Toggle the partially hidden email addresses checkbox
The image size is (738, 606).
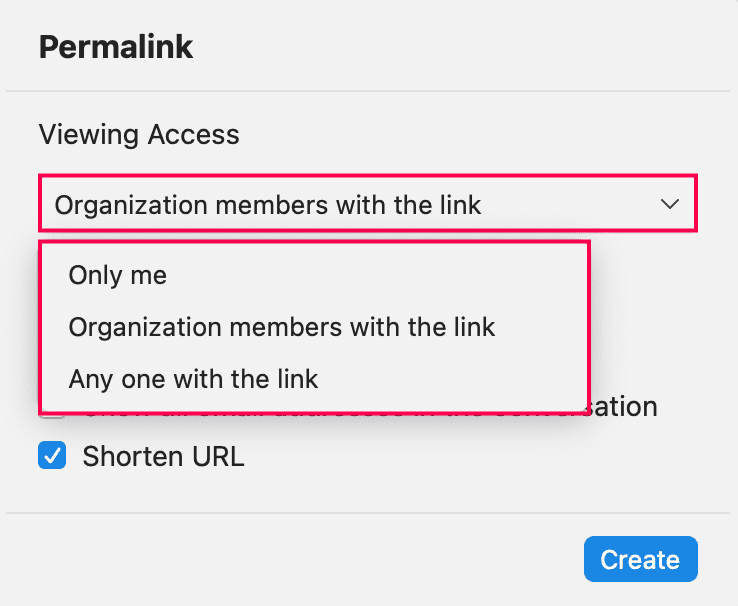52,413
